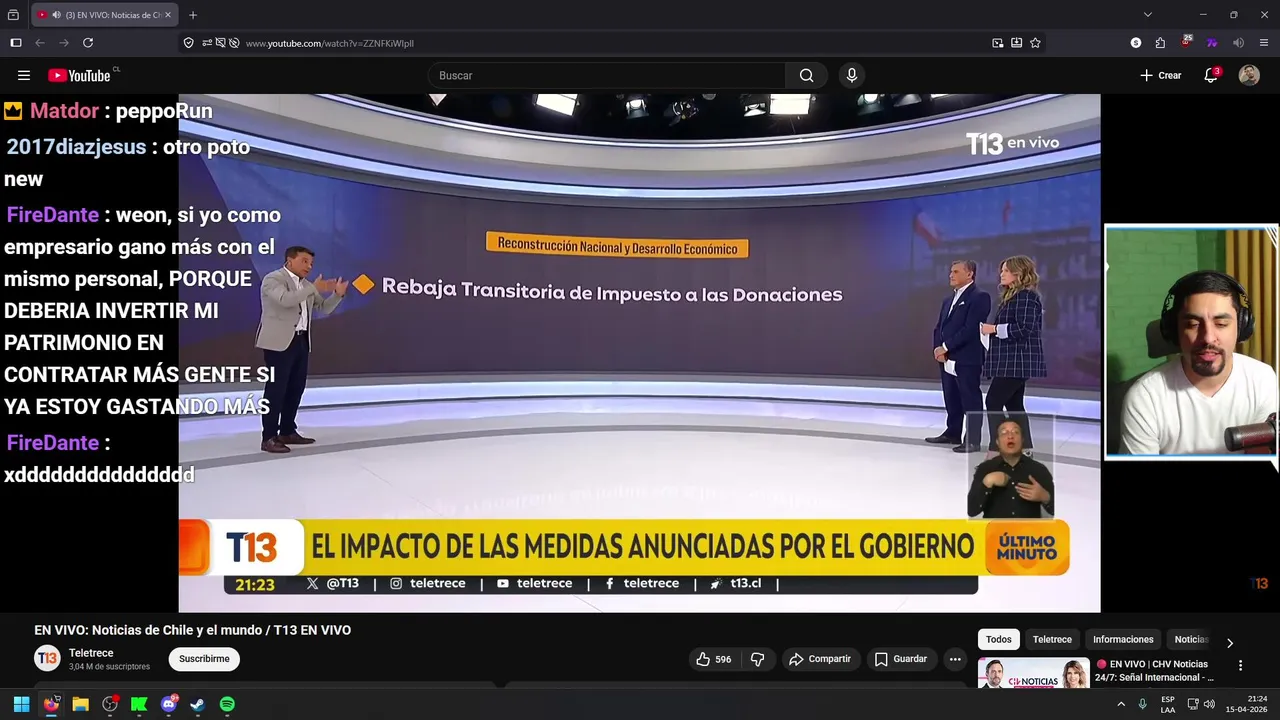Toggle the browser sidebar icon
Image resolution: width=1280 pixels, height=720 pixels.
[x=15, y=43]
